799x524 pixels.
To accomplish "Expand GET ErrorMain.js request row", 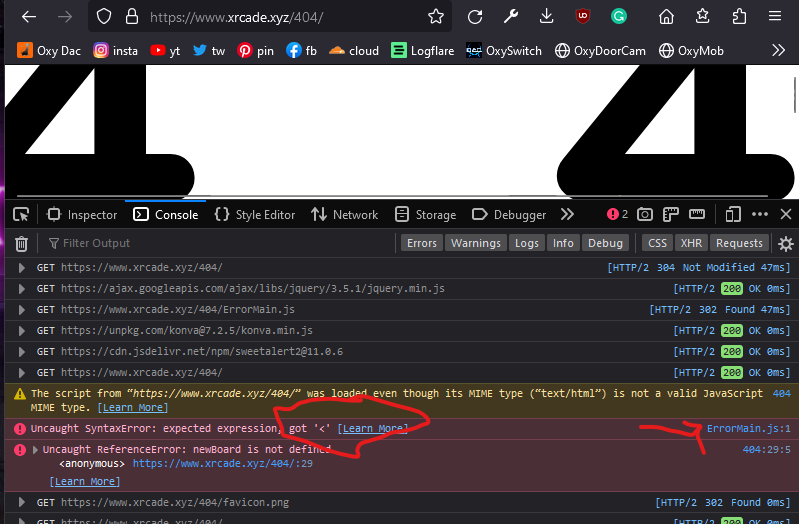I will 21,309.
